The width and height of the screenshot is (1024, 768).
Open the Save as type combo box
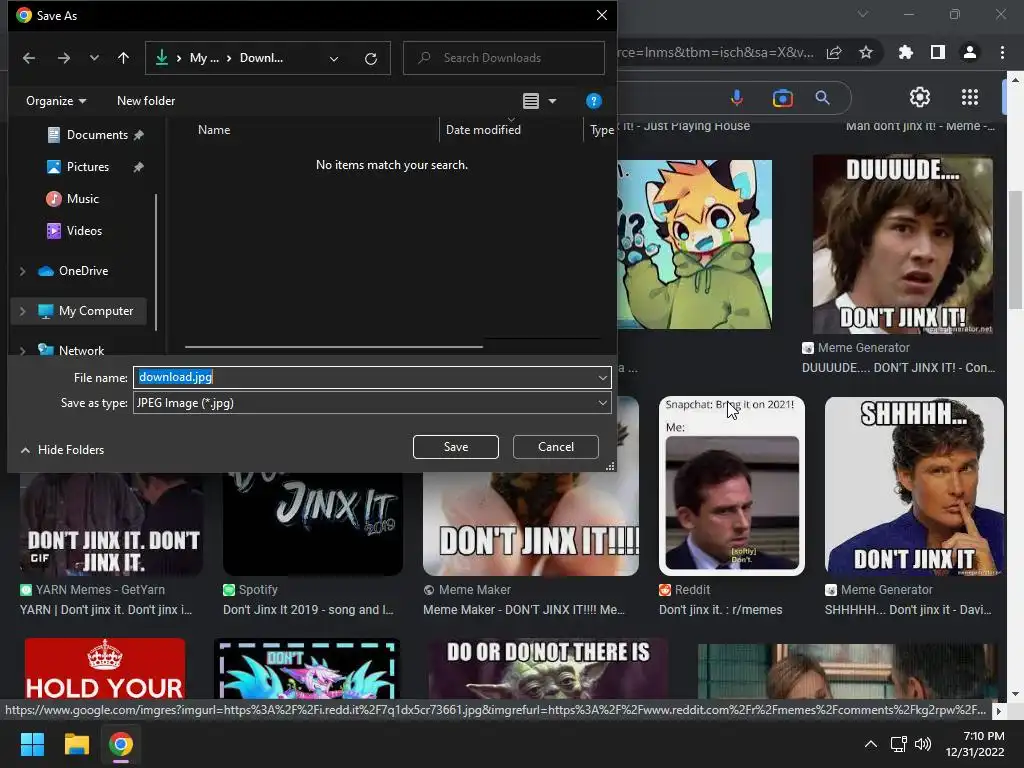coord(372,403)
